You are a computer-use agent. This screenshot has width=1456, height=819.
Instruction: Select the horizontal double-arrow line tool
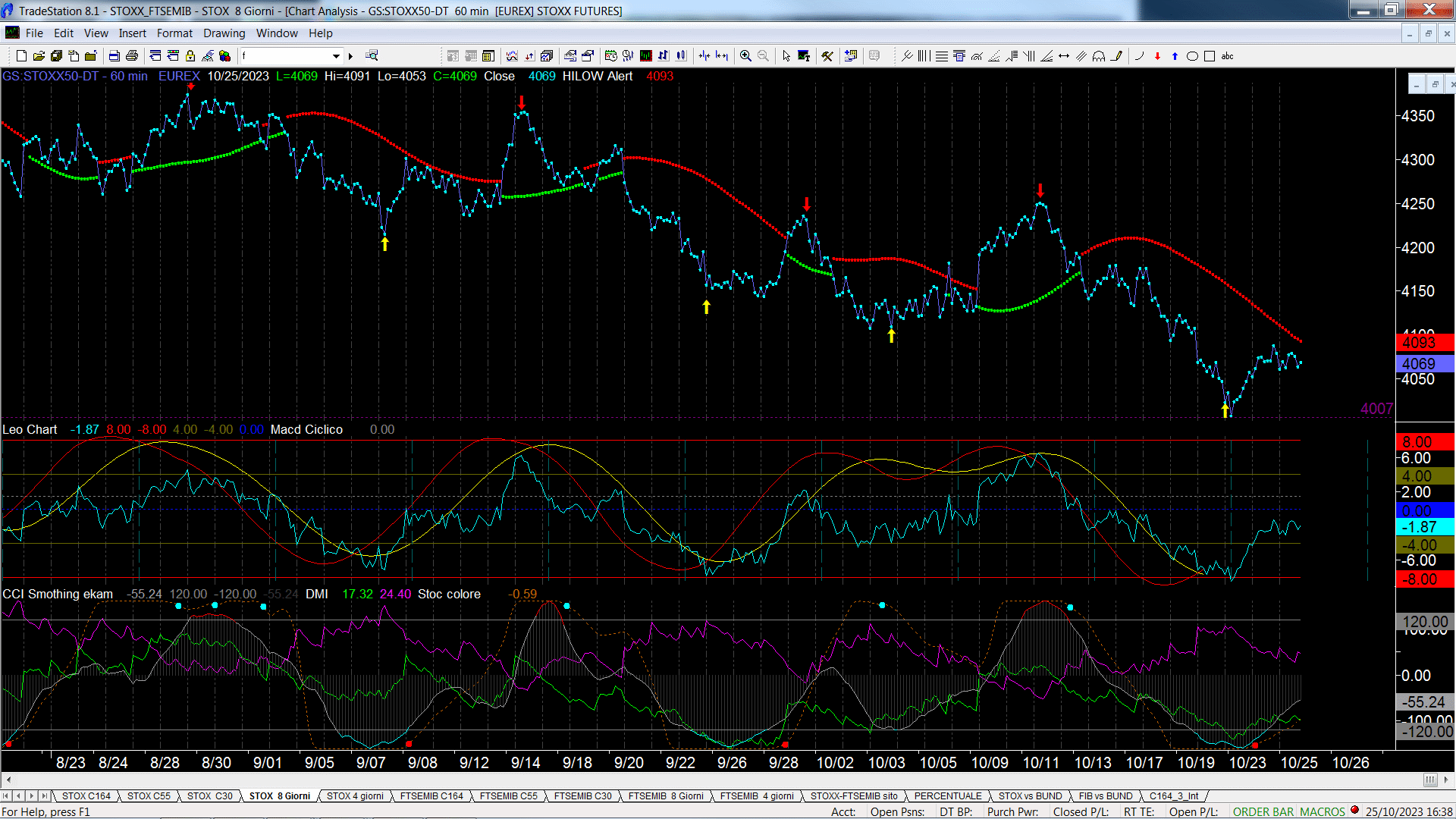pyautogui.click(x=1064, y=56)
